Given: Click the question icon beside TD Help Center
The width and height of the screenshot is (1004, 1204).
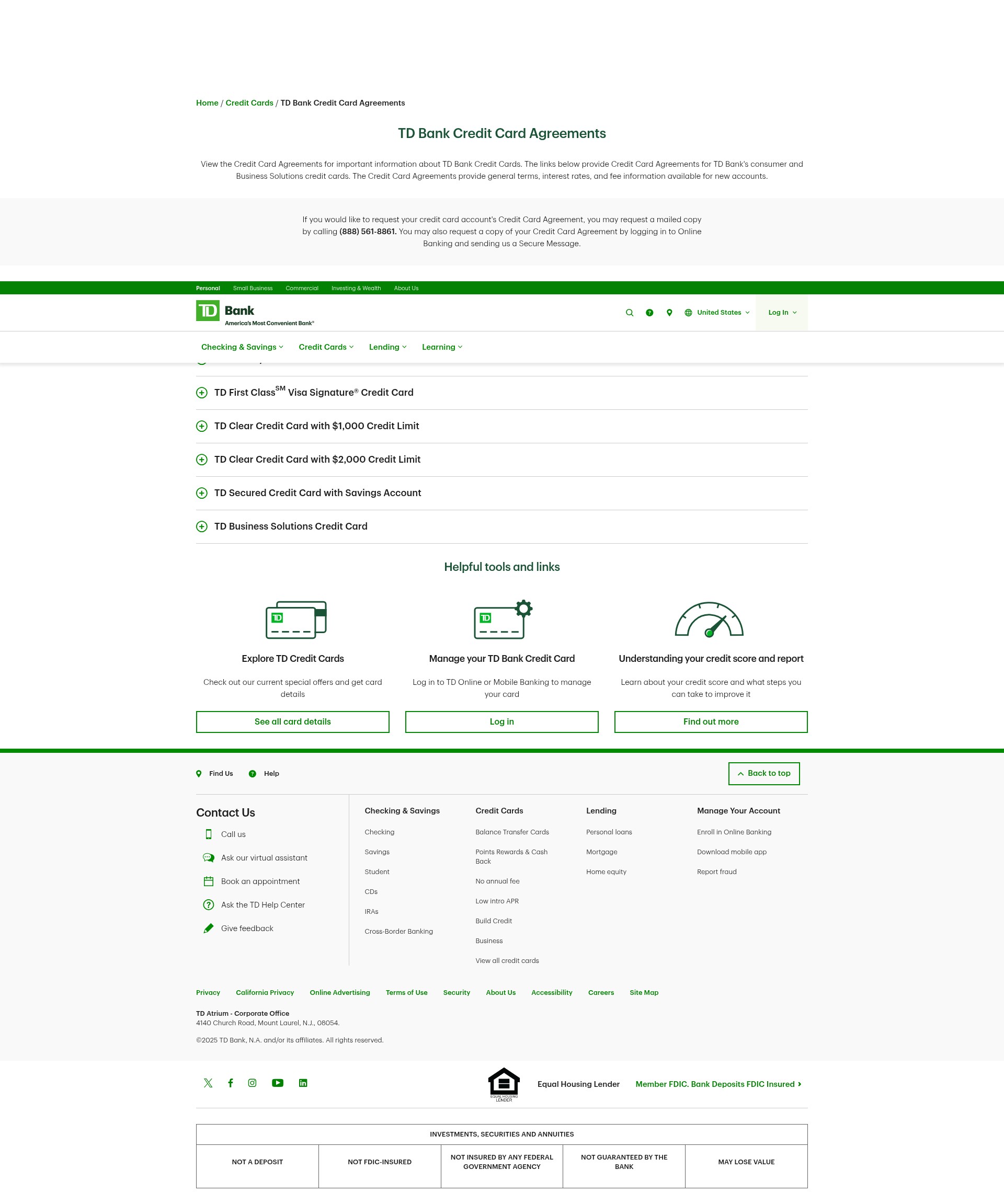Looking at the screenshot, I should tap(209, 905).
